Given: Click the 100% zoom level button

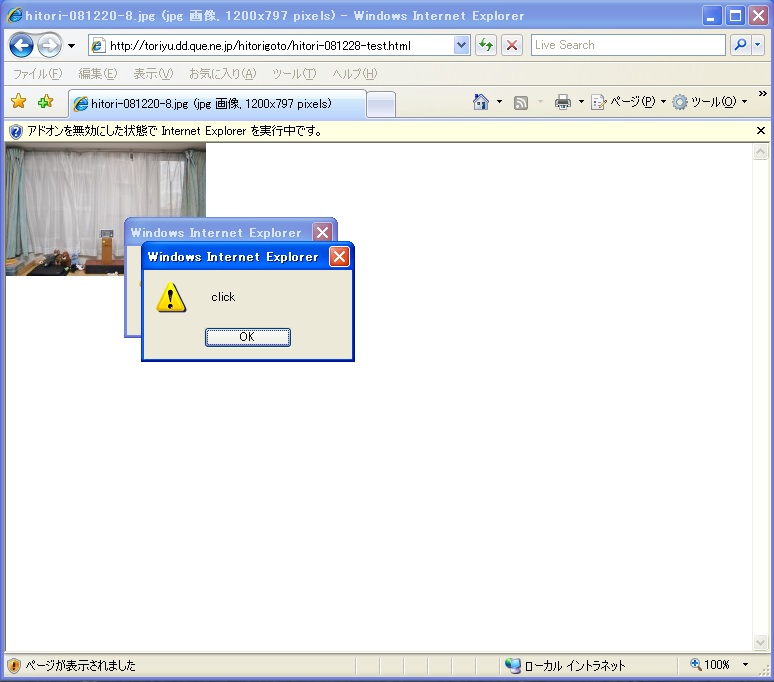Looking at the screenshot, I should [710, 665].
